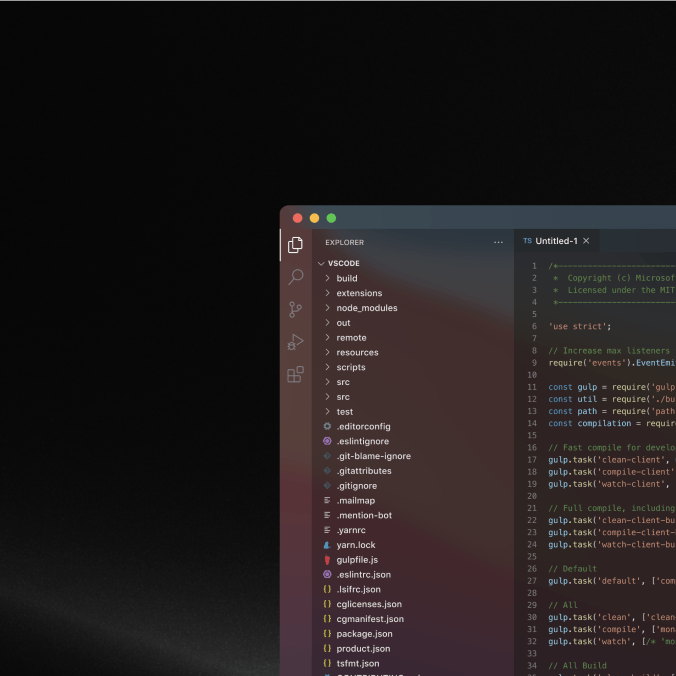Close the Untitled-1 tab
This screenshot has height=676, width=676.
pyautogui.click(x=586, y=241)
